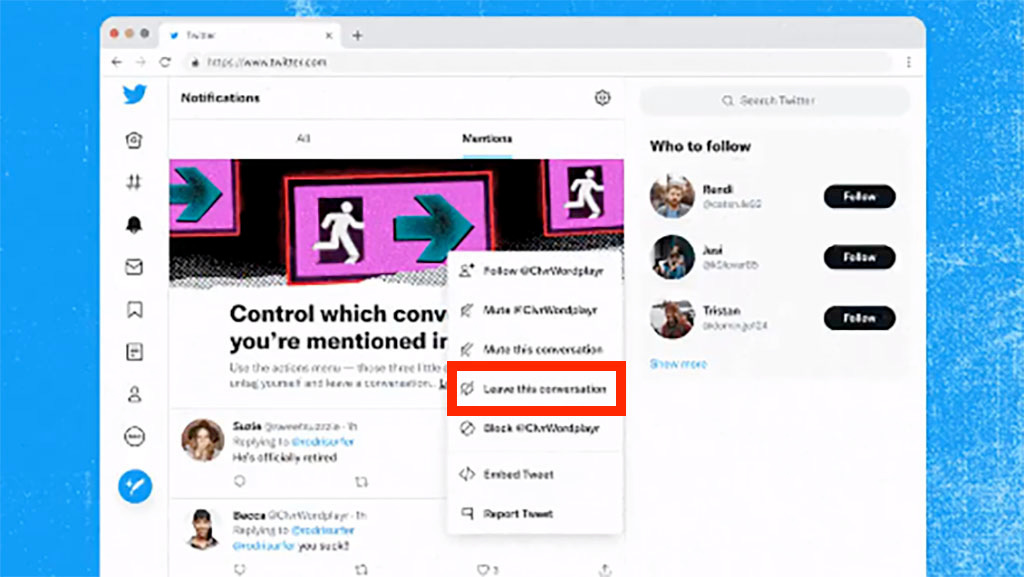The image size is (1024, 577).
Task: Click browser back arrow
Action: click(116, 62)
